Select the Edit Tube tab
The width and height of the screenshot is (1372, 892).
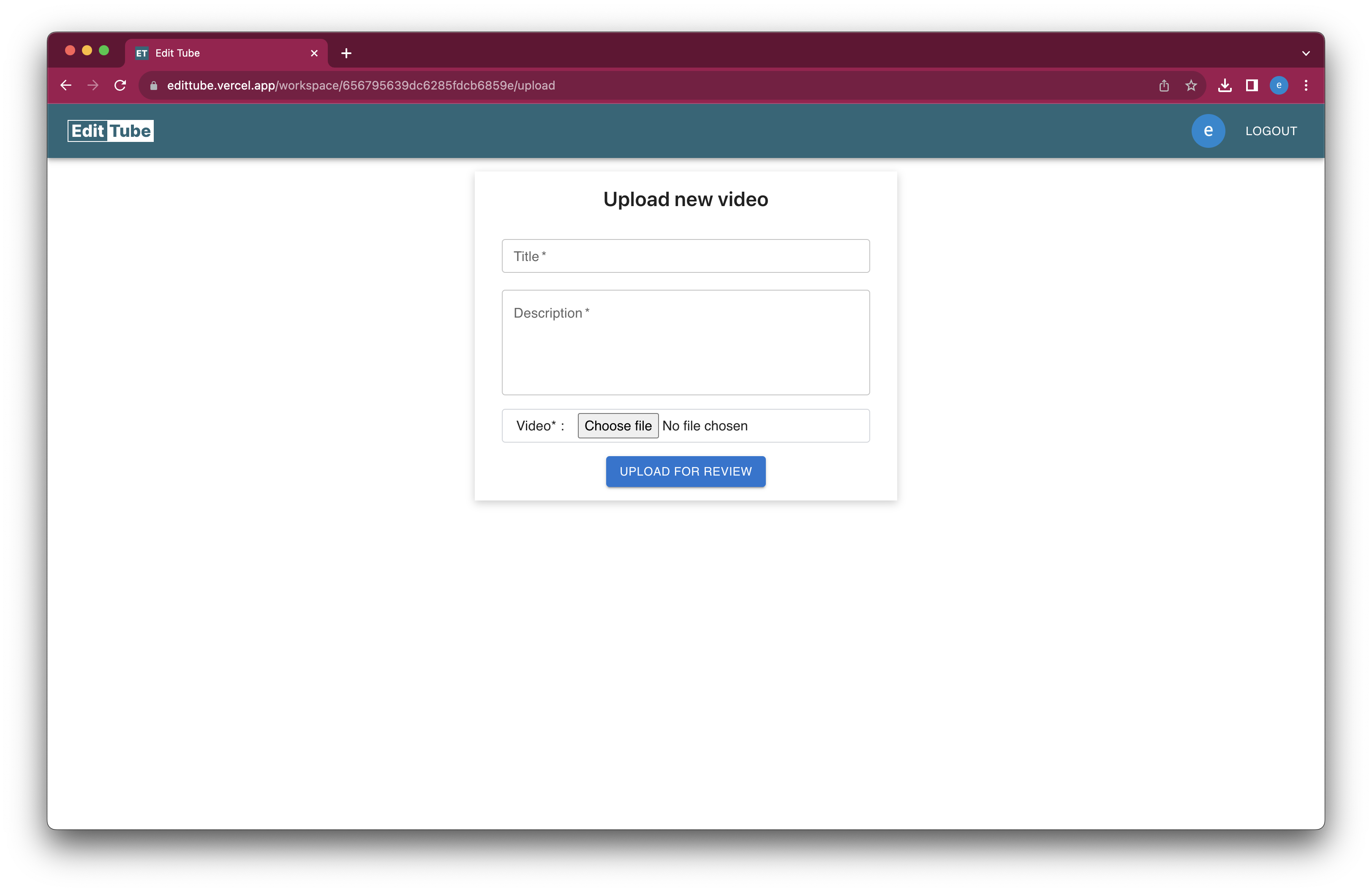point(219,53)
